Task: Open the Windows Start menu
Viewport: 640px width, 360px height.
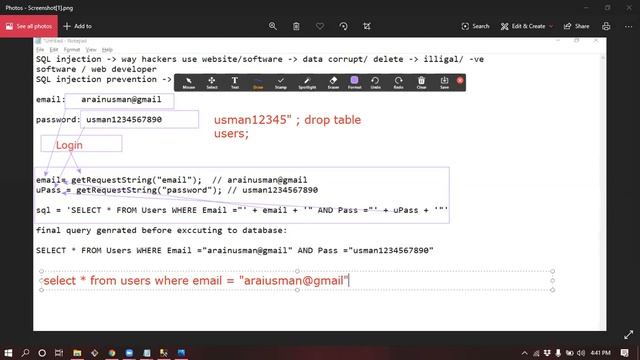Action: 8,353
